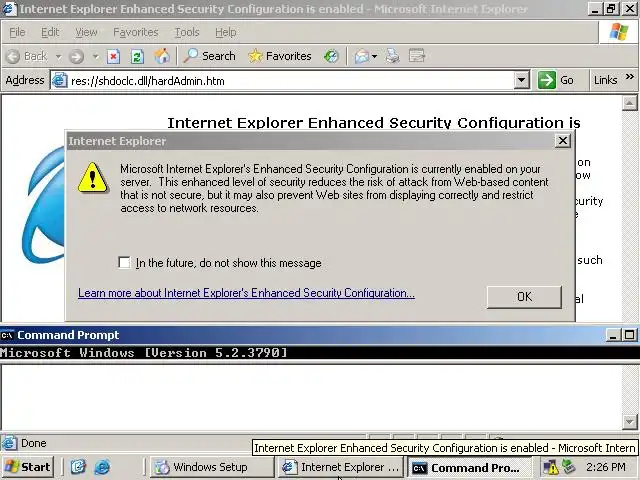Screen dimensions: 640x480
Task: Click the Edit page icon in IE toolbar
Action: 417,56
